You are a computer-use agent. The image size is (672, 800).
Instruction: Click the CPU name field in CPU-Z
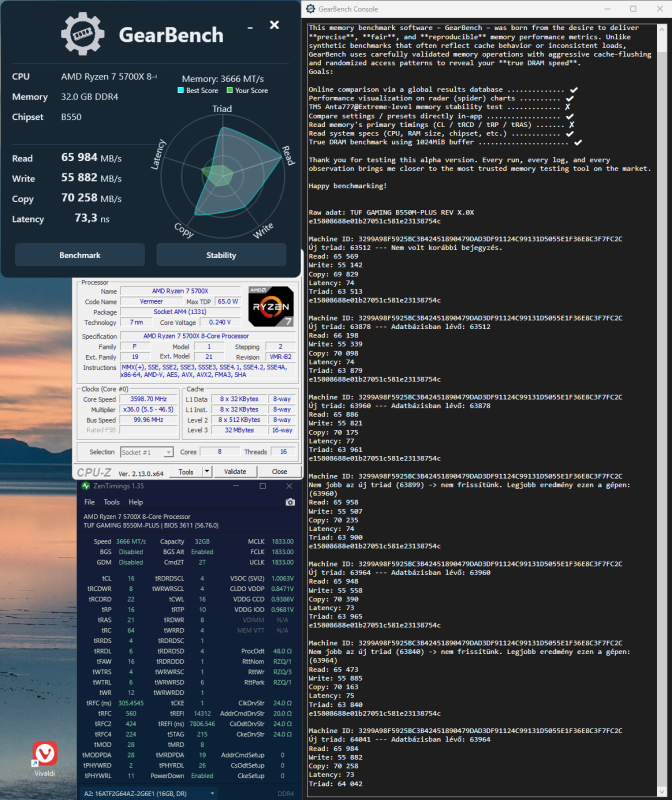180,291
